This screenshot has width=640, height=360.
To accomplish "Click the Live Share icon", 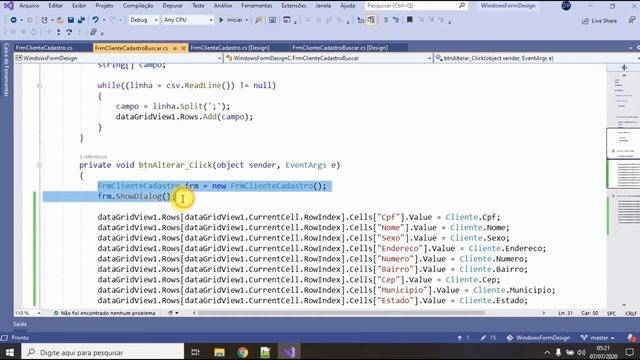I will (585, 20).
